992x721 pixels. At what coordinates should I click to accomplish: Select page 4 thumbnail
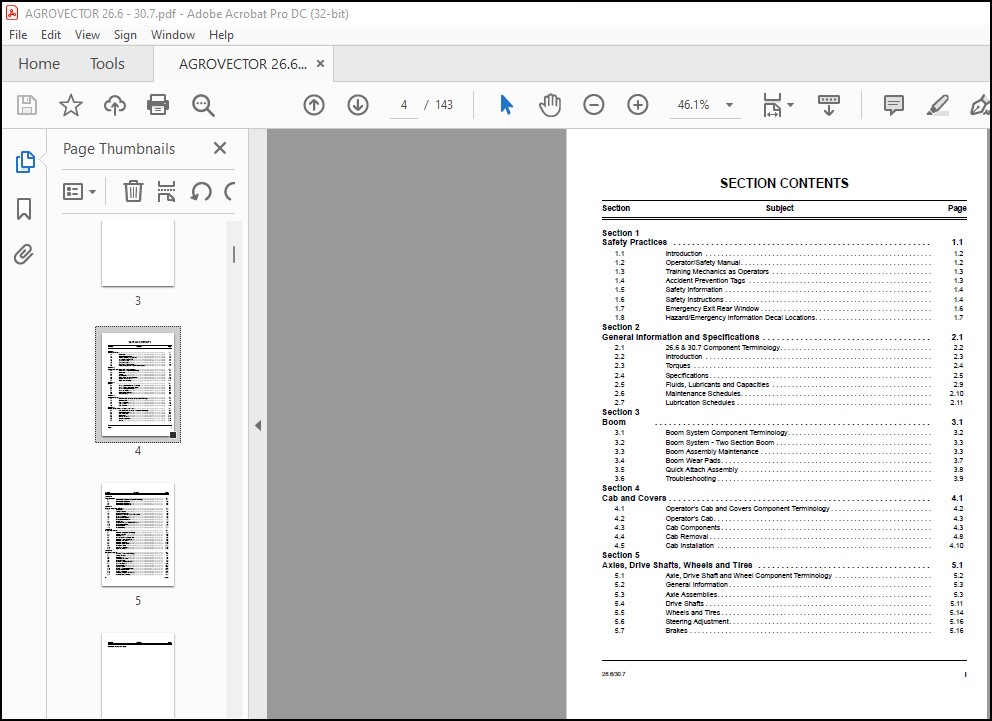click(138, 384)
